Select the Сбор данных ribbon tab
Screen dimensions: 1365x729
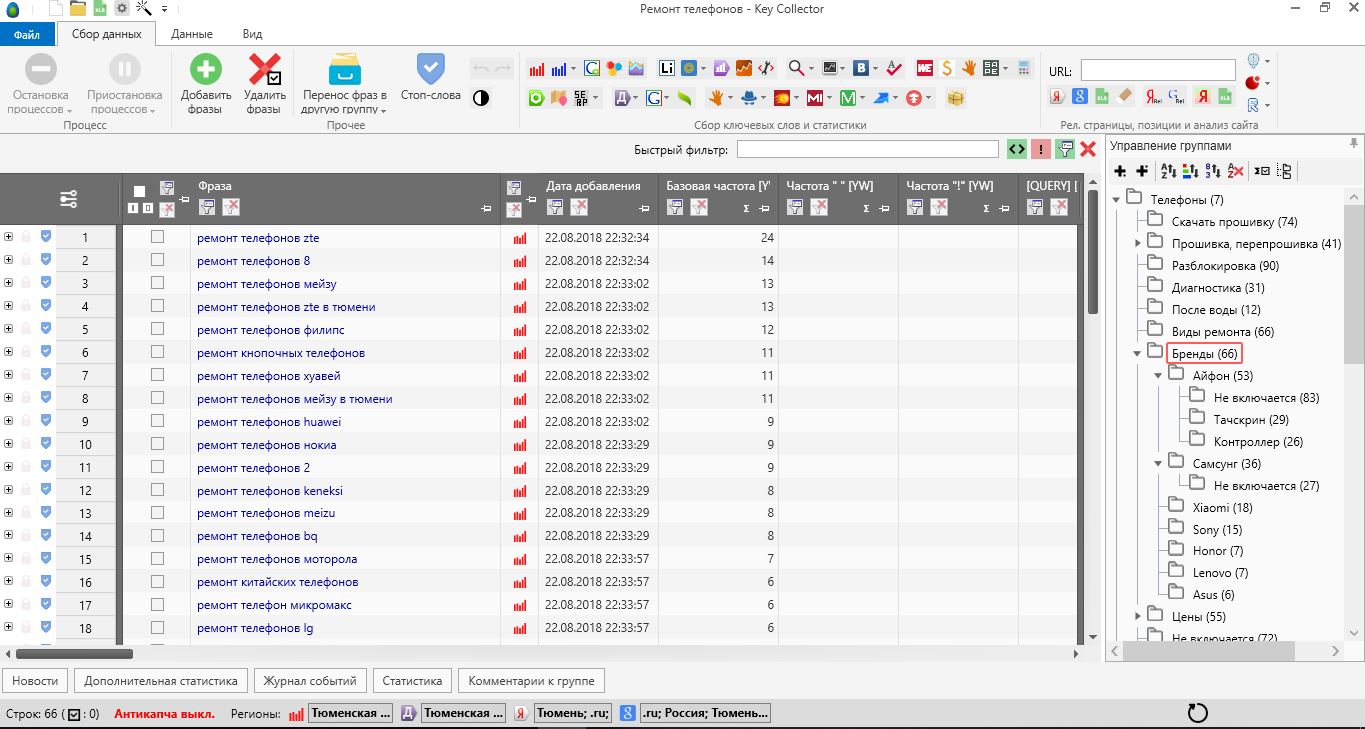click(x=107, y=34)
